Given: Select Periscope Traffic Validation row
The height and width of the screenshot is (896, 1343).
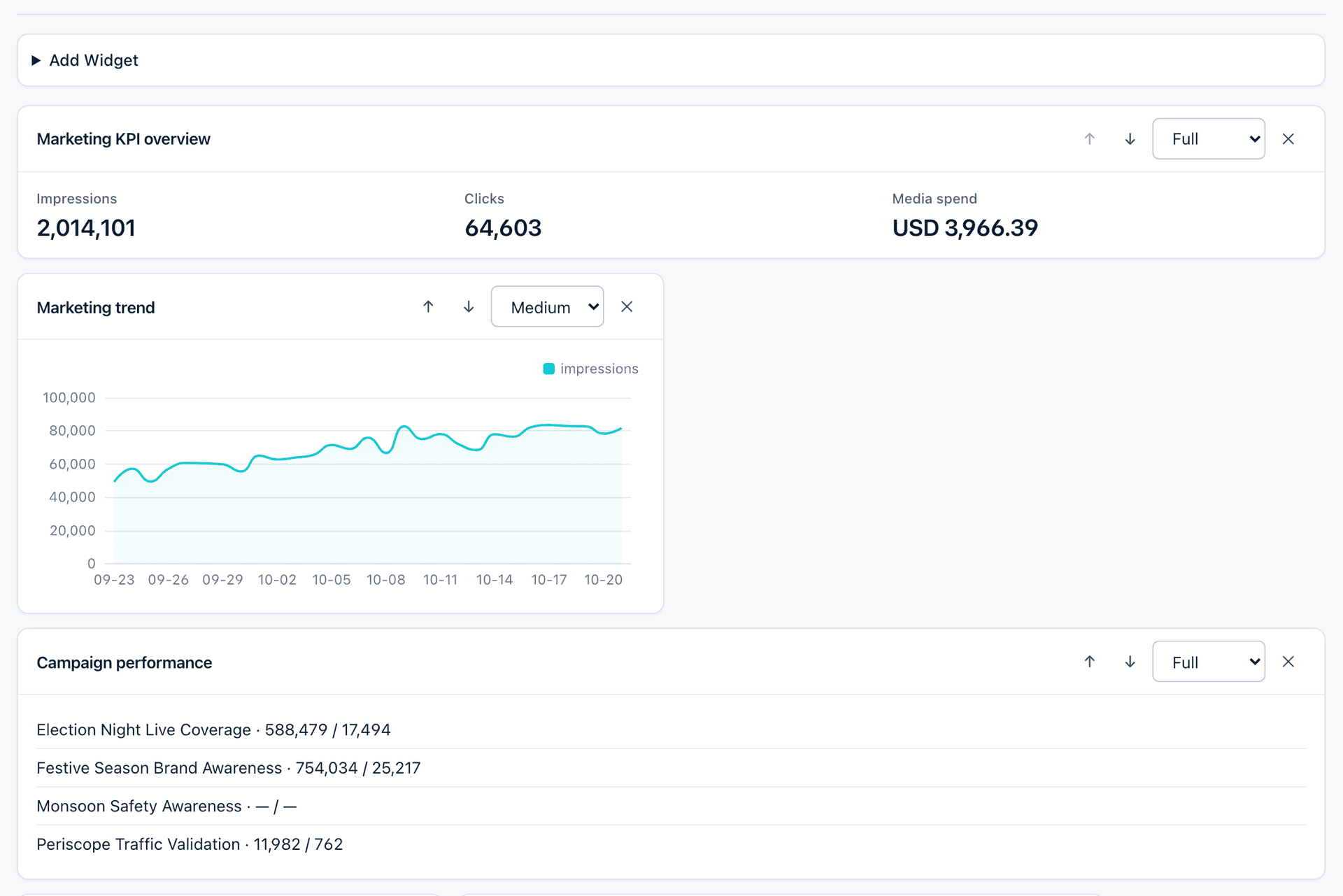Looking at the screenshot, I should tap(671, 844).
